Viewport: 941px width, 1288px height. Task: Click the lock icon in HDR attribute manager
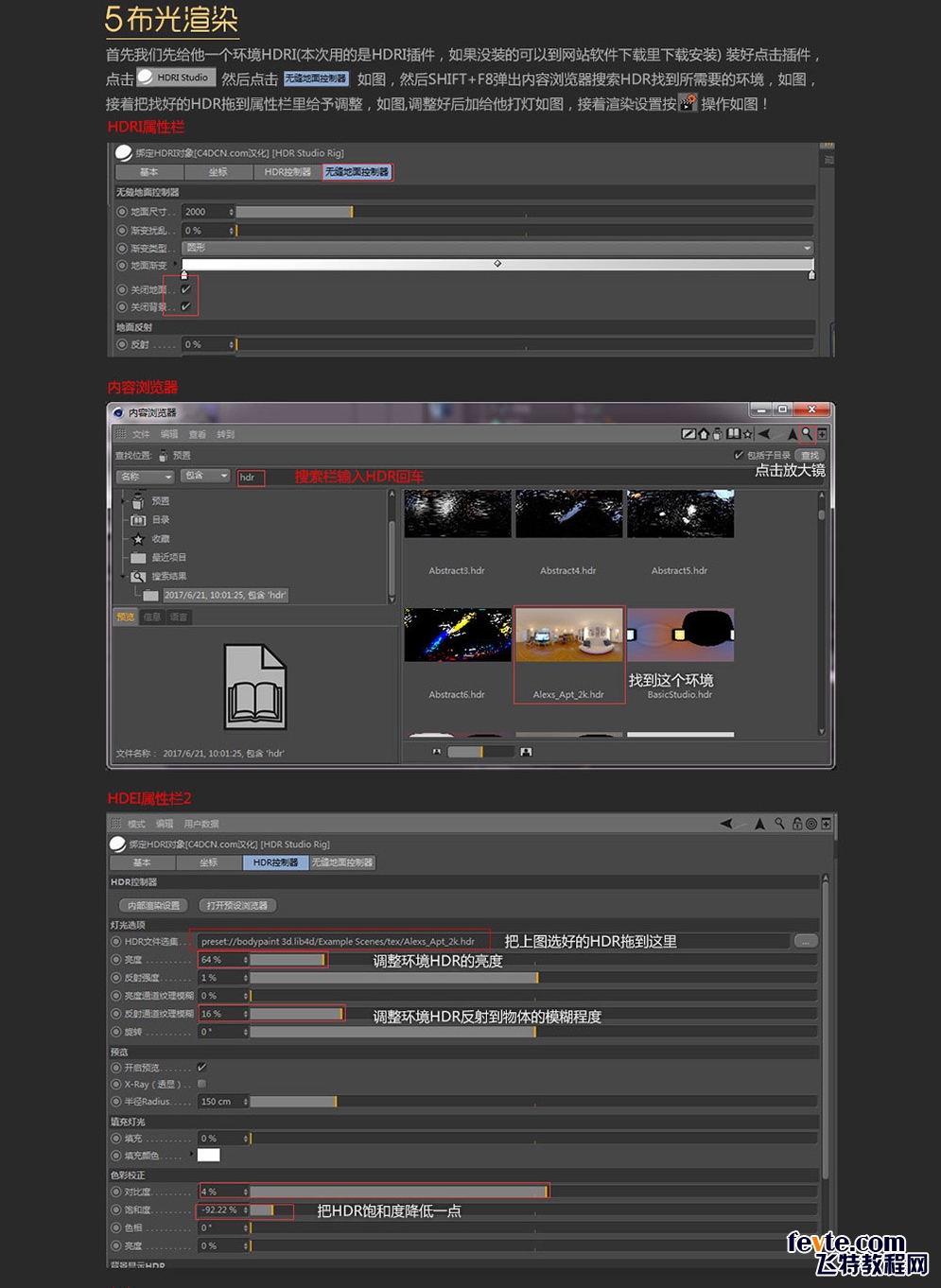pos(797,824)
